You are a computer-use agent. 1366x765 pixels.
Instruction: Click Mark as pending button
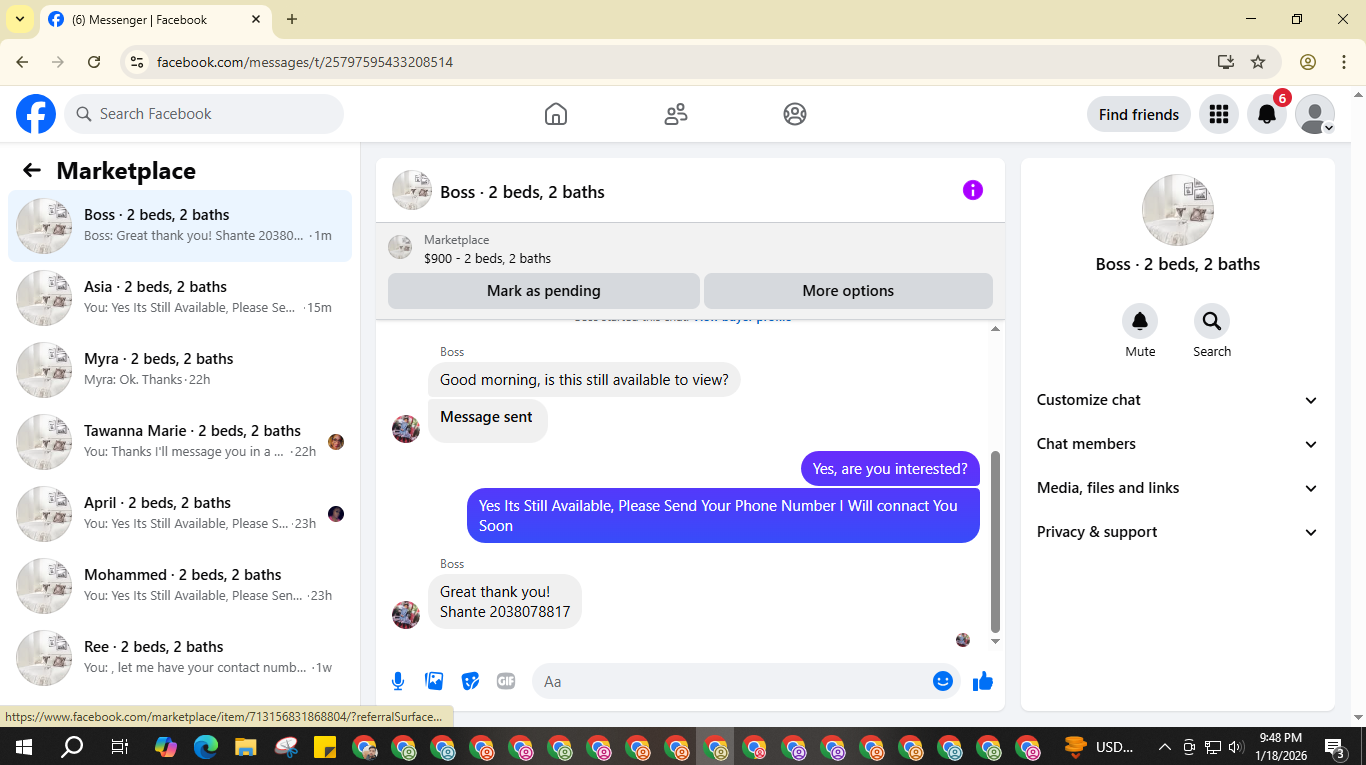coord(544,291)
